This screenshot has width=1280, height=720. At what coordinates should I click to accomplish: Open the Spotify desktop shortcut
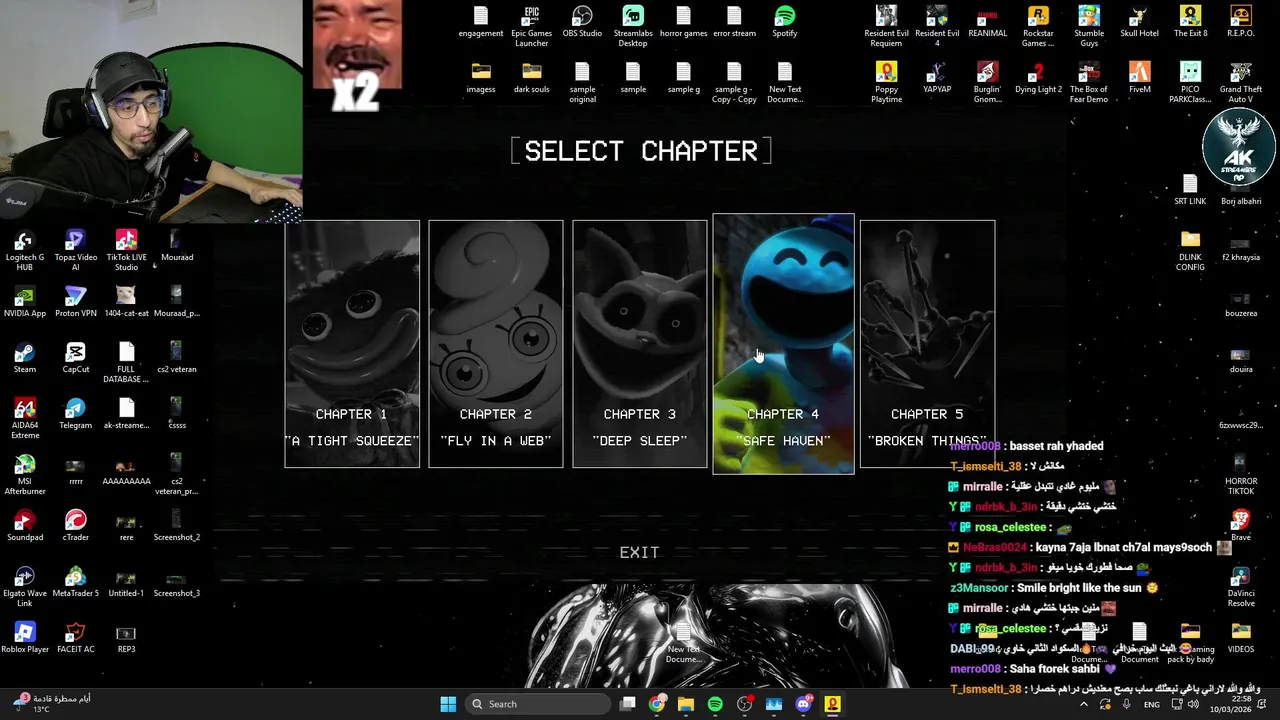click(785, 22)
